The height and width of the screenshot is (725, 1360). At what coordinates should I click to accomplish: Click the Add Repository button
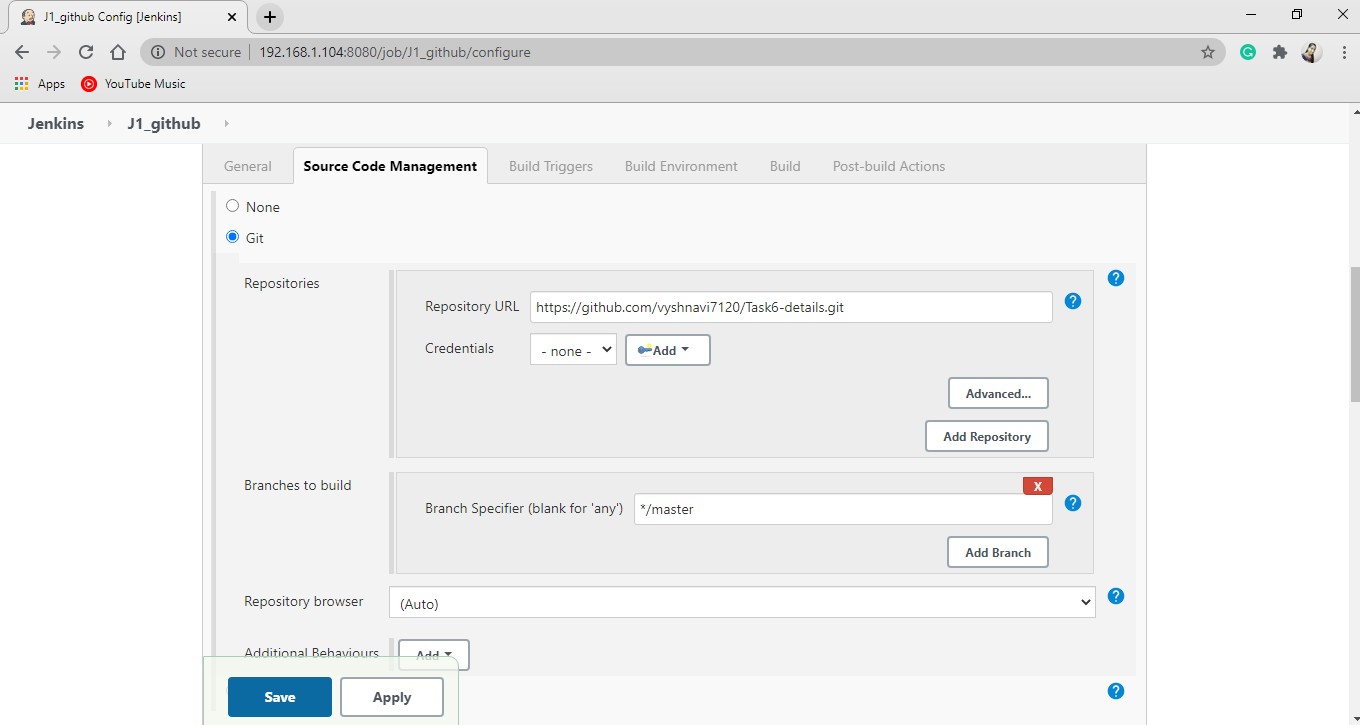(x=986, y=436)
